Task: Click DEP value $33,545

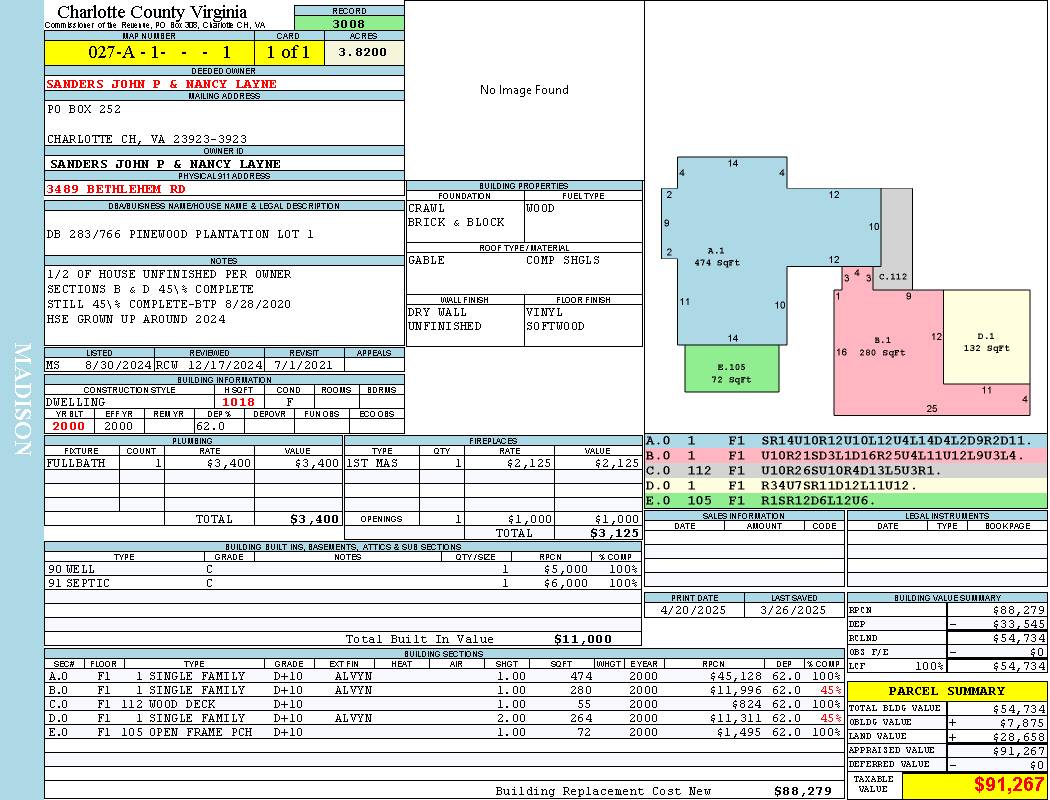Action: tap(1019, 625)
